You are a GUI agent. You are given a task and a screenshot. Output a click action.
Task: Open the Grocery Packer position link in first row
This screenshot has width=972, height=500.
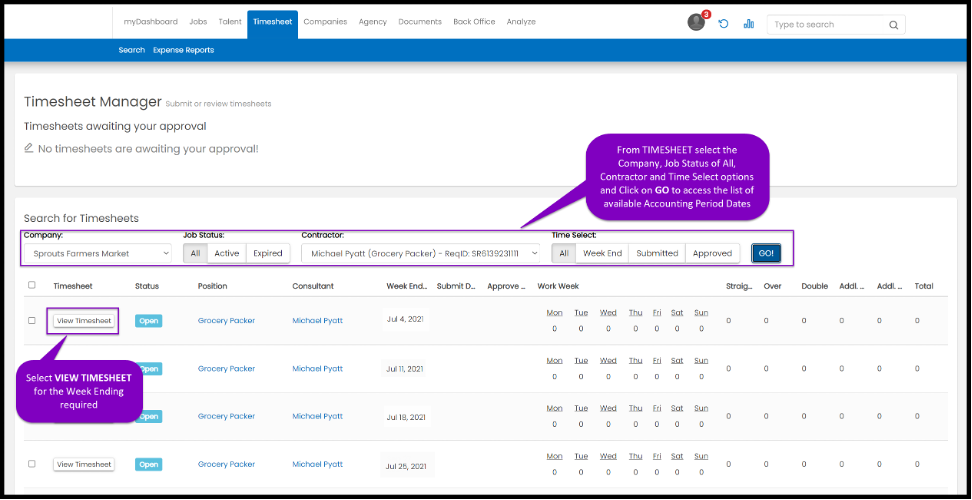(x=226, y=321)
